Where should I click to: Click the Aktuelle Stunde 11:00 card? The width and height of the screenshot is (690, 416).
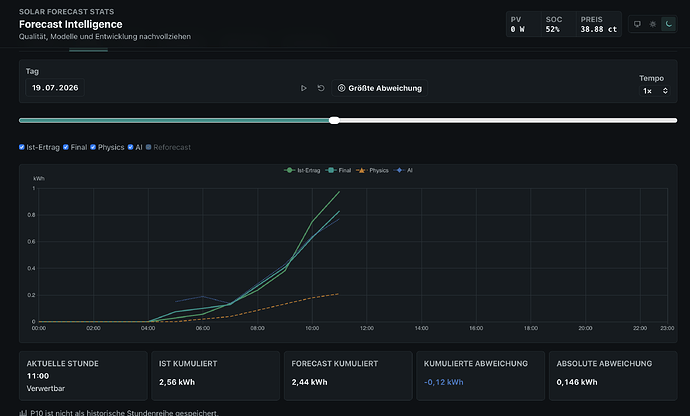pos(83,376)
